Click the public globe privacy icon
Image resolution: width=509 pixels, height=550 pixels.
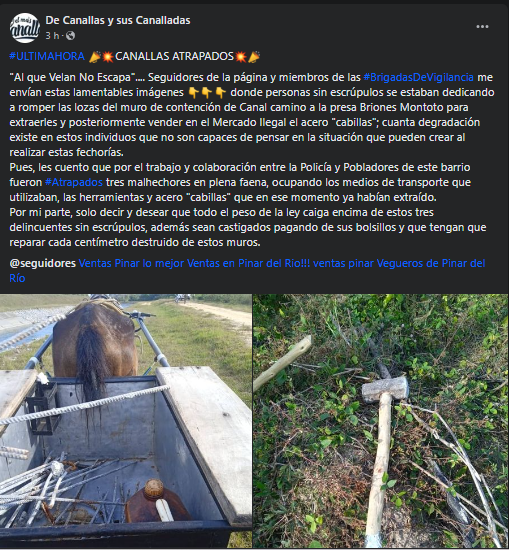[71, 36]
